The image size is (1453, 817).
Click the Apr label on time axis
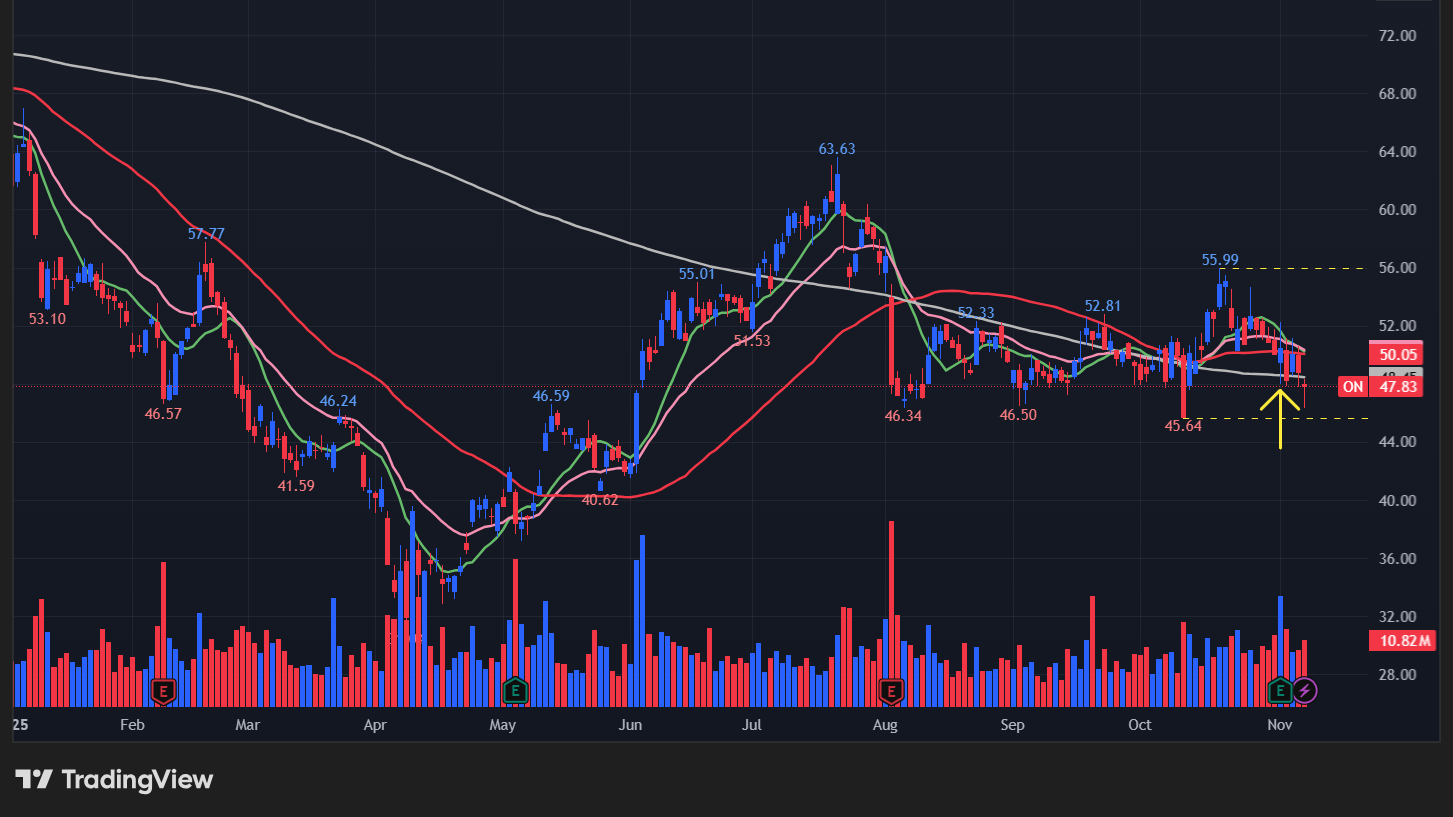click(x=376, y=724)
